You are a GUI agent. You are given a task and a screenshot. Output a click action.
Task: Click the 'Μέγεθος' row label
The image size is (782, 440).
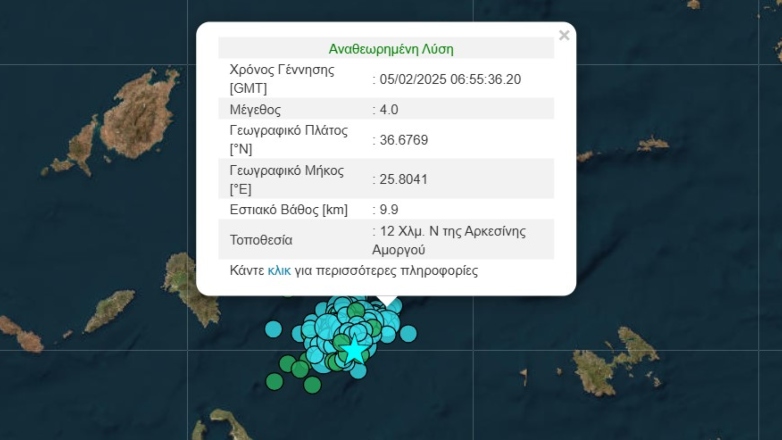click(255, 109)
